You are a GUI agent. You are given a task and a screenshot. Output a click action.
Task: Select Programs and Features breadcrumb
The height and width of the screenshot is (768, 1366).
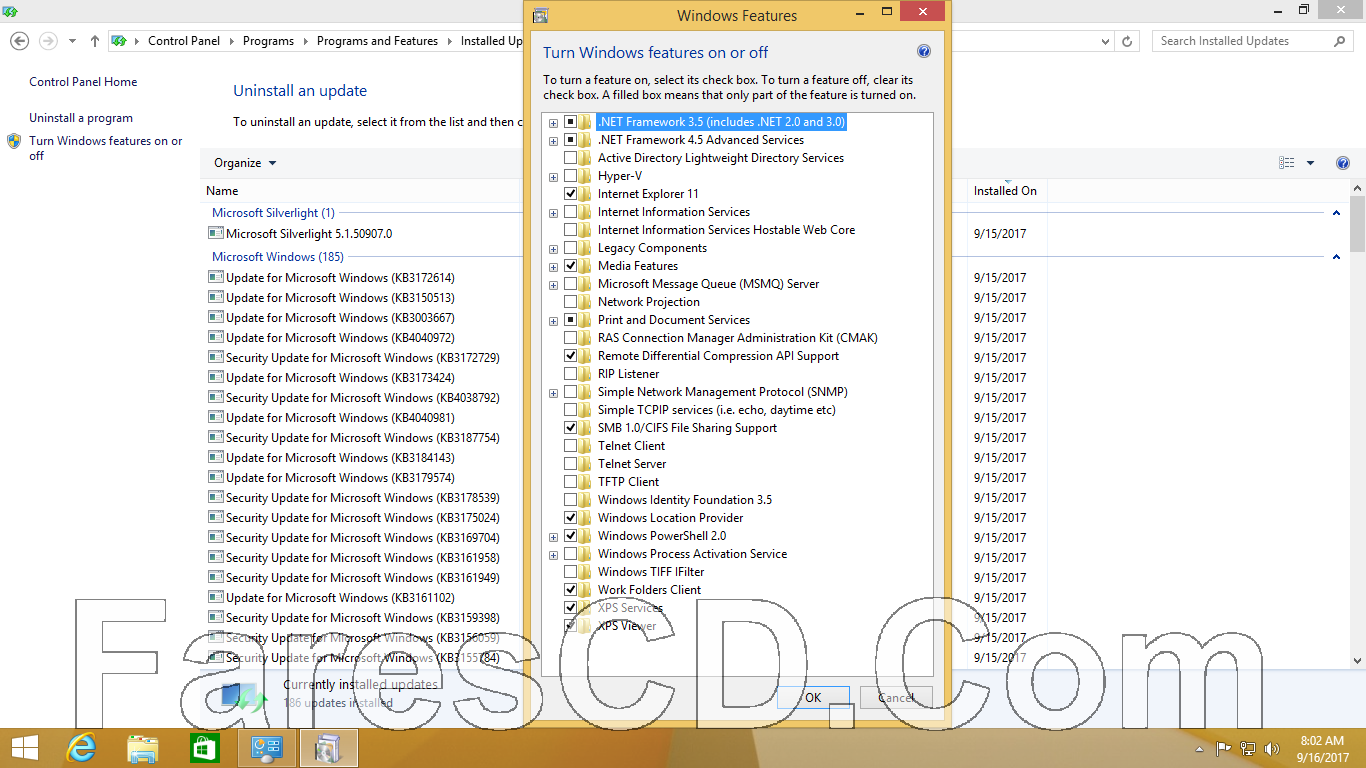(x=377, y=41)
